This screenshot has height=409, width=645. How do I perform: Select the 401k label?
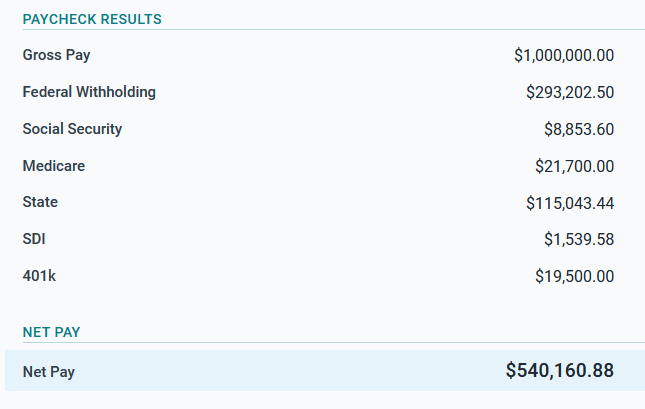pos(39,276)
